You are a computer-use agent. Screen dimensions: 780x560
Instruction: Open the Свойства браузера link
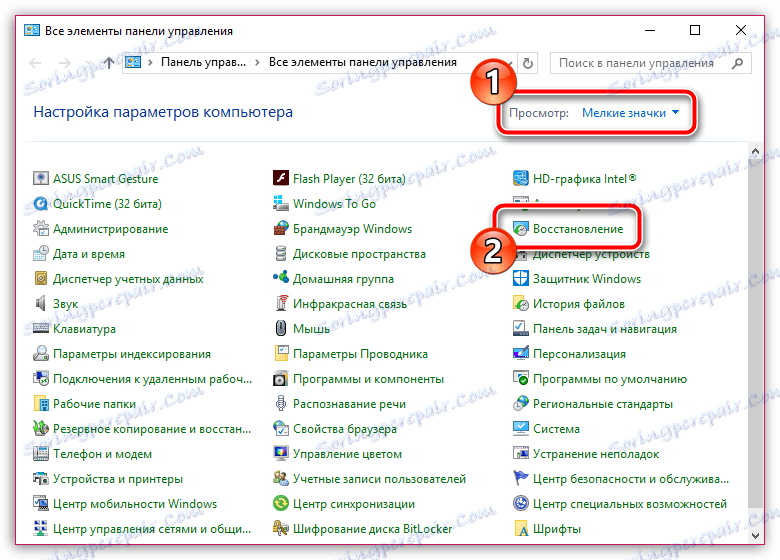[x=345, y=429]
